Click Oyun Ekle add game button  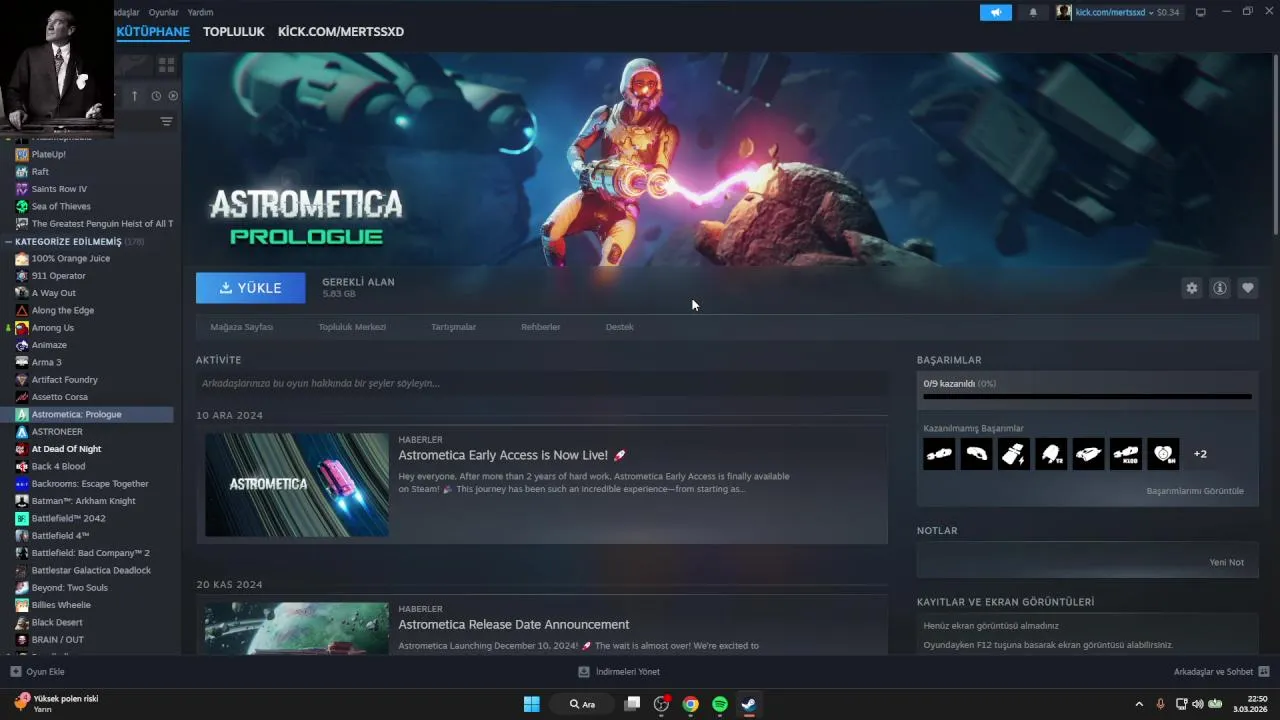[x=38, y=672]
